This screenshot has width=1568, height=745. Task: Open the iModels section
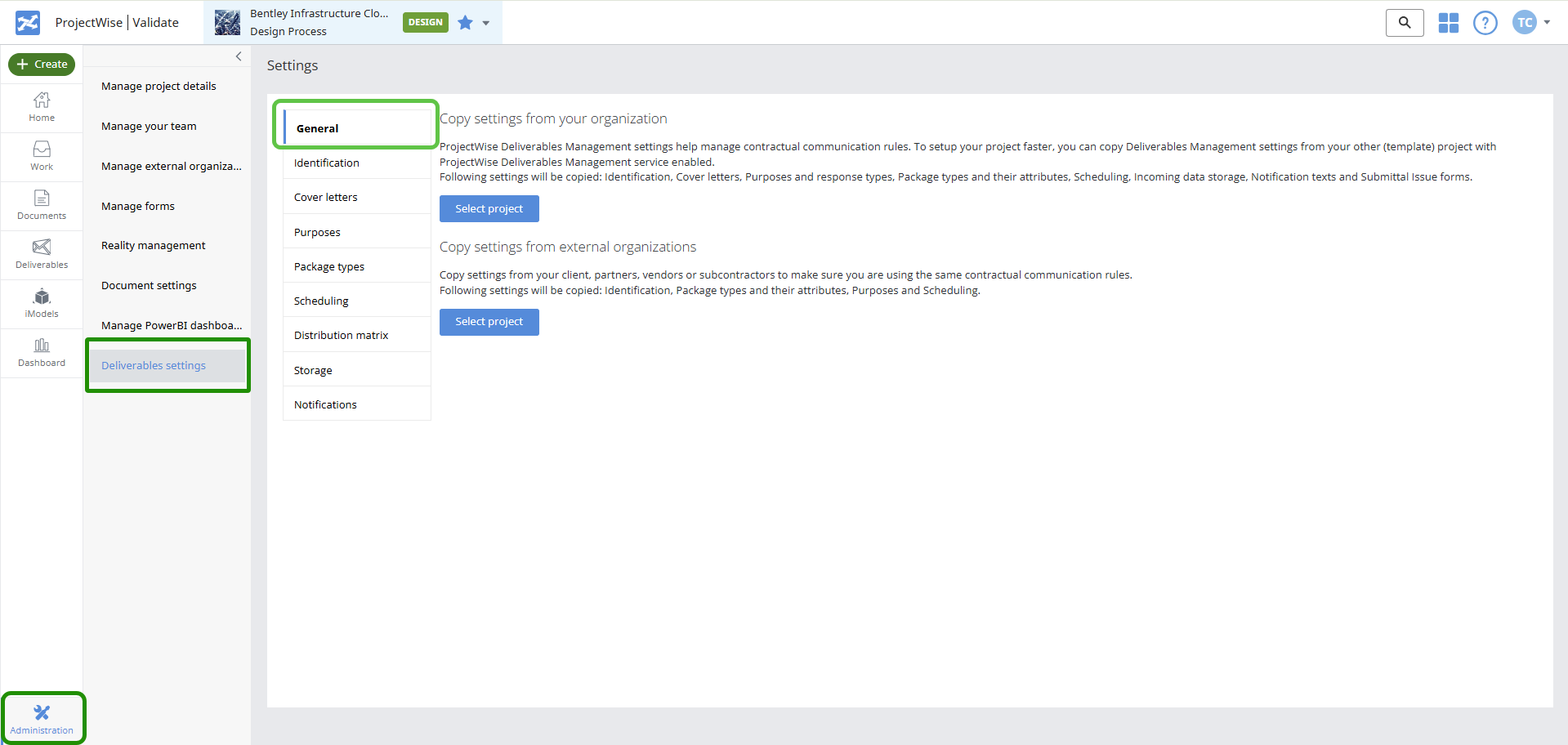41,302
